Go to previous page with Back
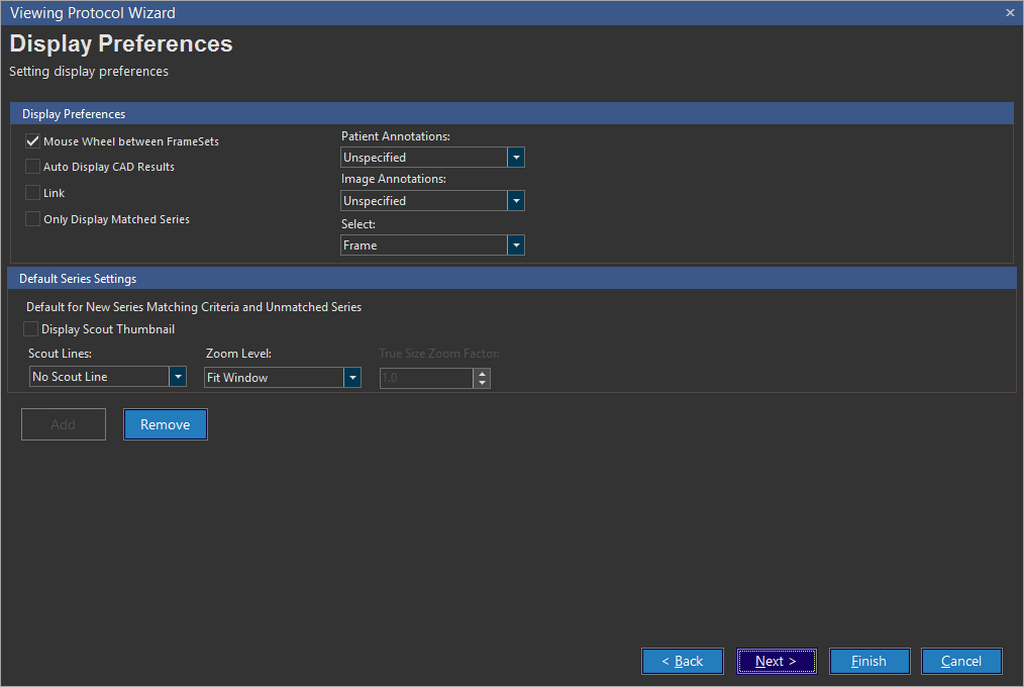 [682, 661]
